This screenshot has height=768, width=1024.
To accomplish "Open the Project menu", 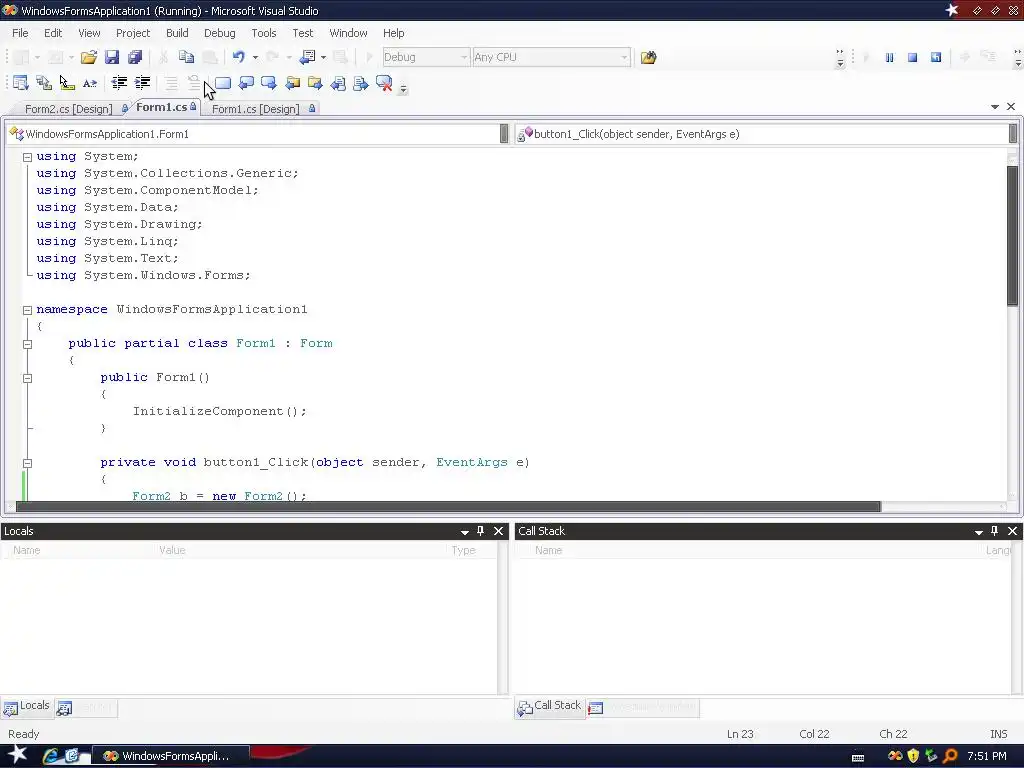I will click(x=133, y=33).
